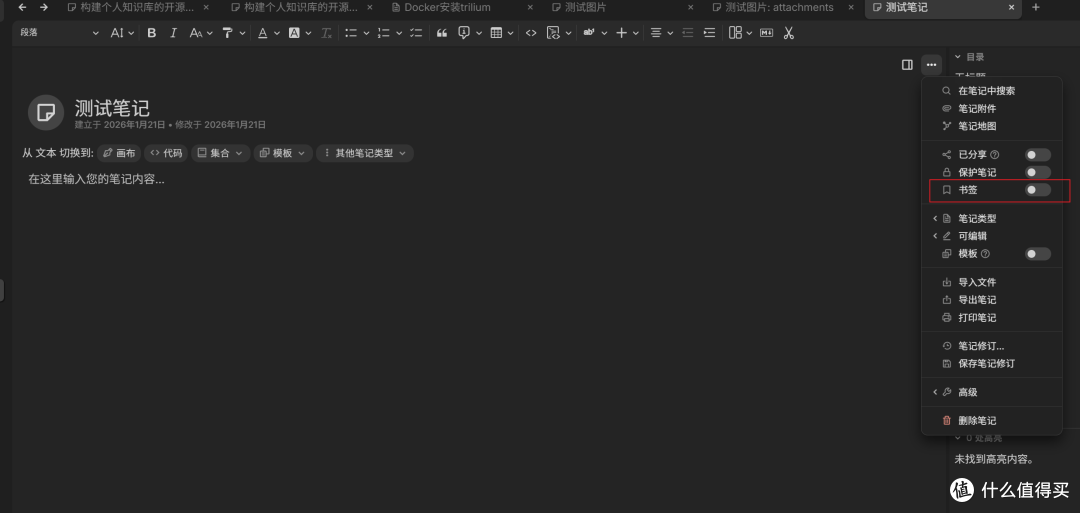Toggle the 书签 bookmark switch
1080x513 pixels.
[1038, 190]
